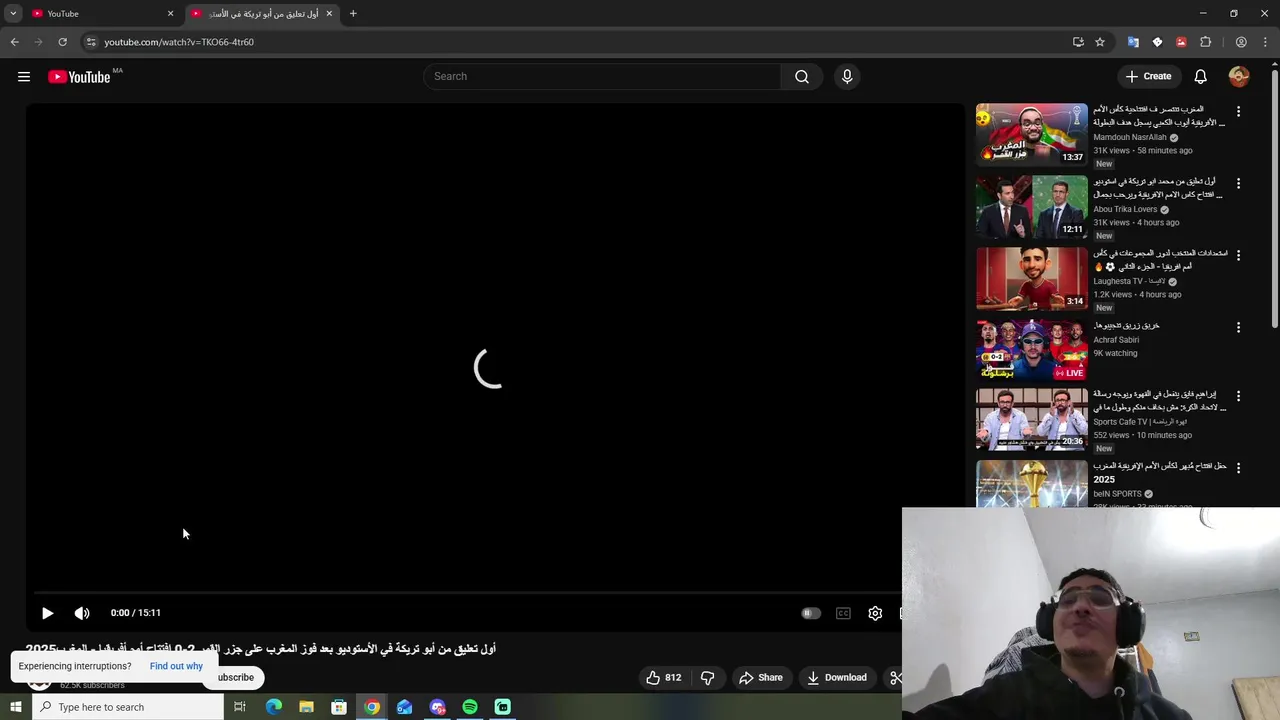Click Find out why link
Screen dimensions: 1280x720
click(176, 666)
